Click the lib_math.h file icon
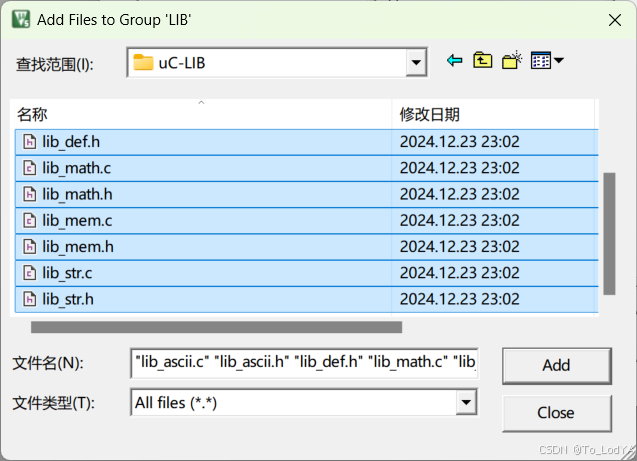The width and height of the screenshot is (637, 461). click(29, 195)
